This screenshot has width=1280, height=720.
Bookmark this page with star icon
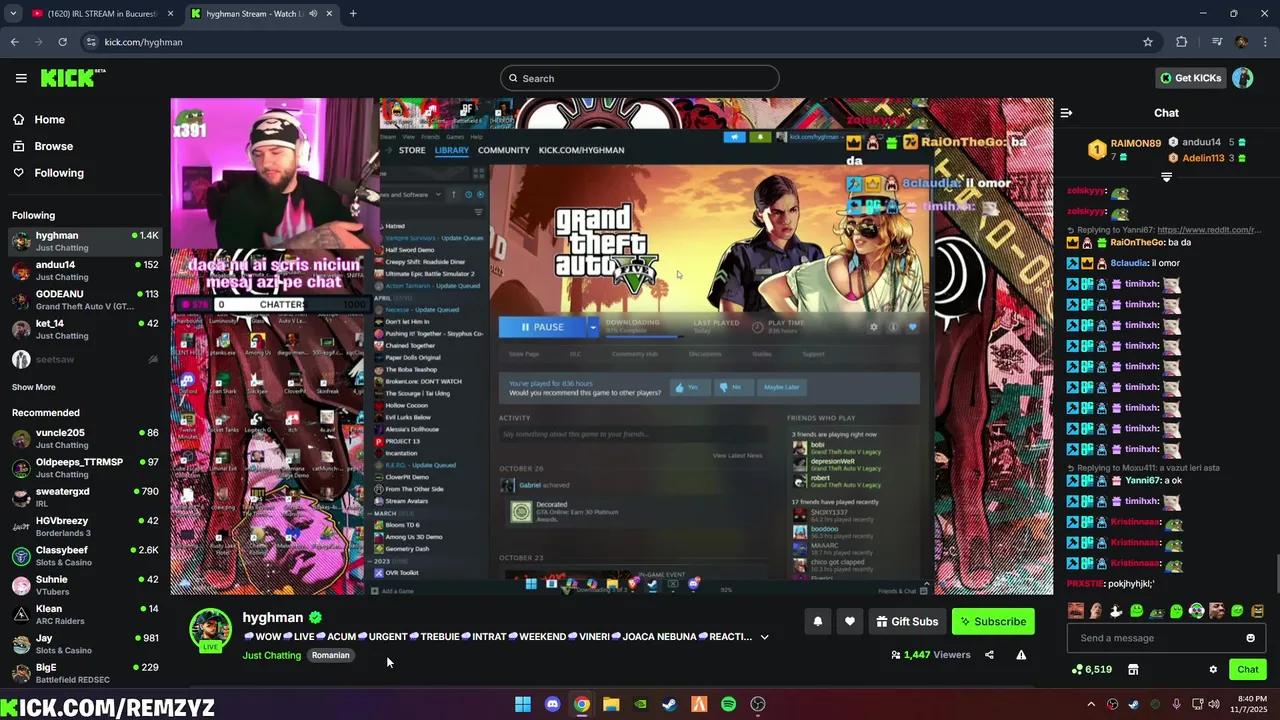point(1148,42)
